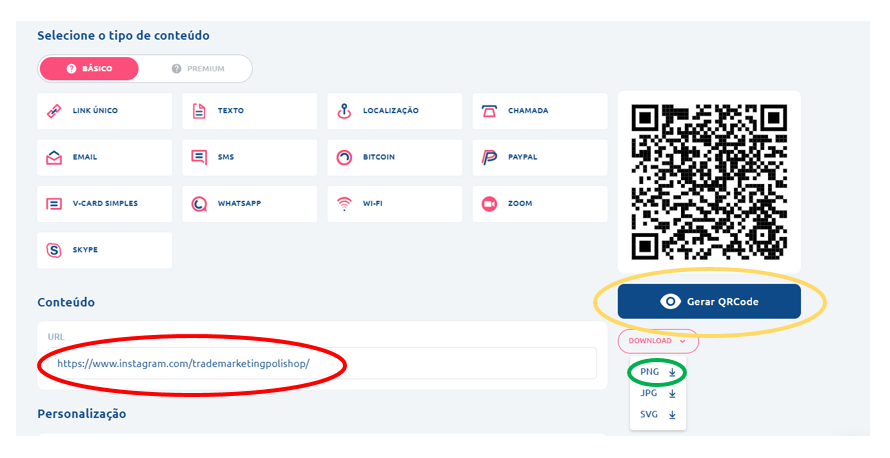
Task: Download the QR code as SVG
Action: (x=658, y=414)
